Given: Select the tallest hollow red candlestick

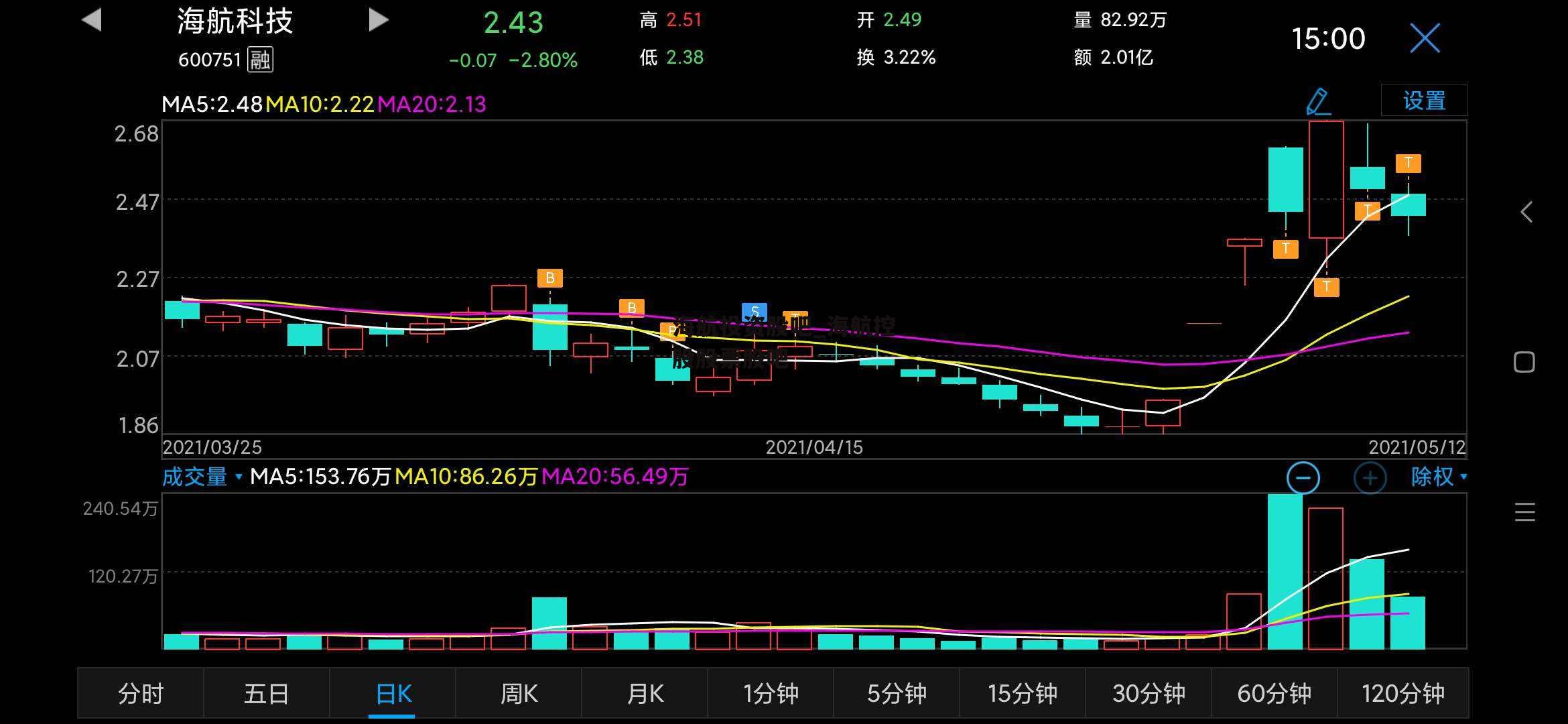Looking at the screenshot, I should [1326, 180].
